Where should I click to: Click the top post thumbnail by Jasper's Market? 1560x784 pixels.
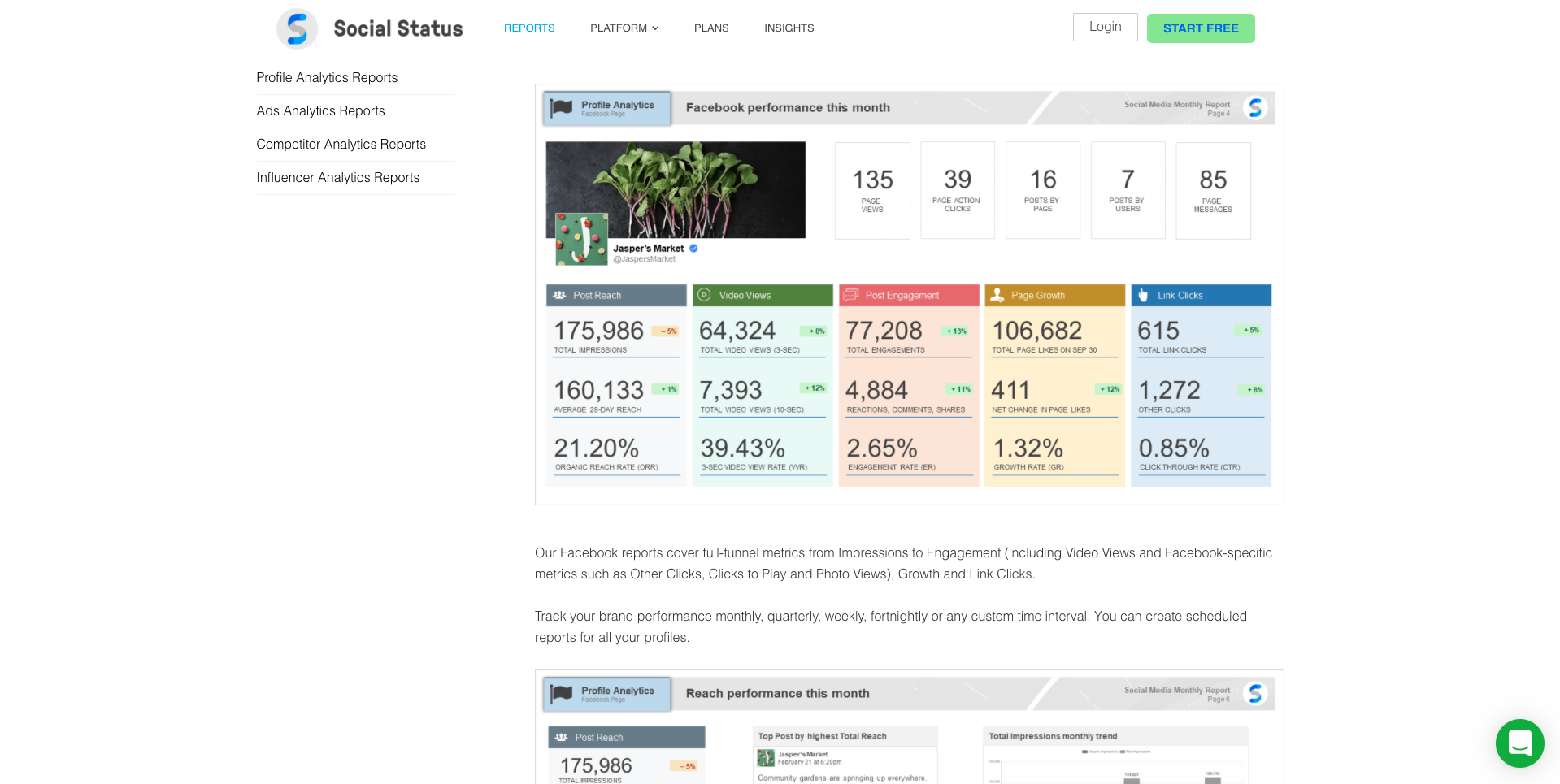coord(766,758)
